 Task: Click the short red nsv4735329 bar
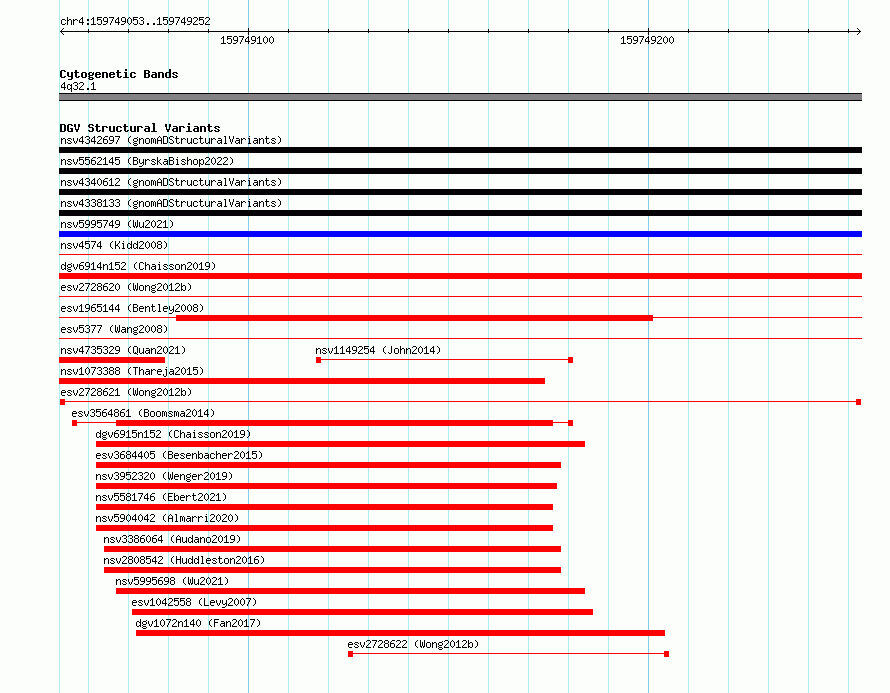point(112,360)
